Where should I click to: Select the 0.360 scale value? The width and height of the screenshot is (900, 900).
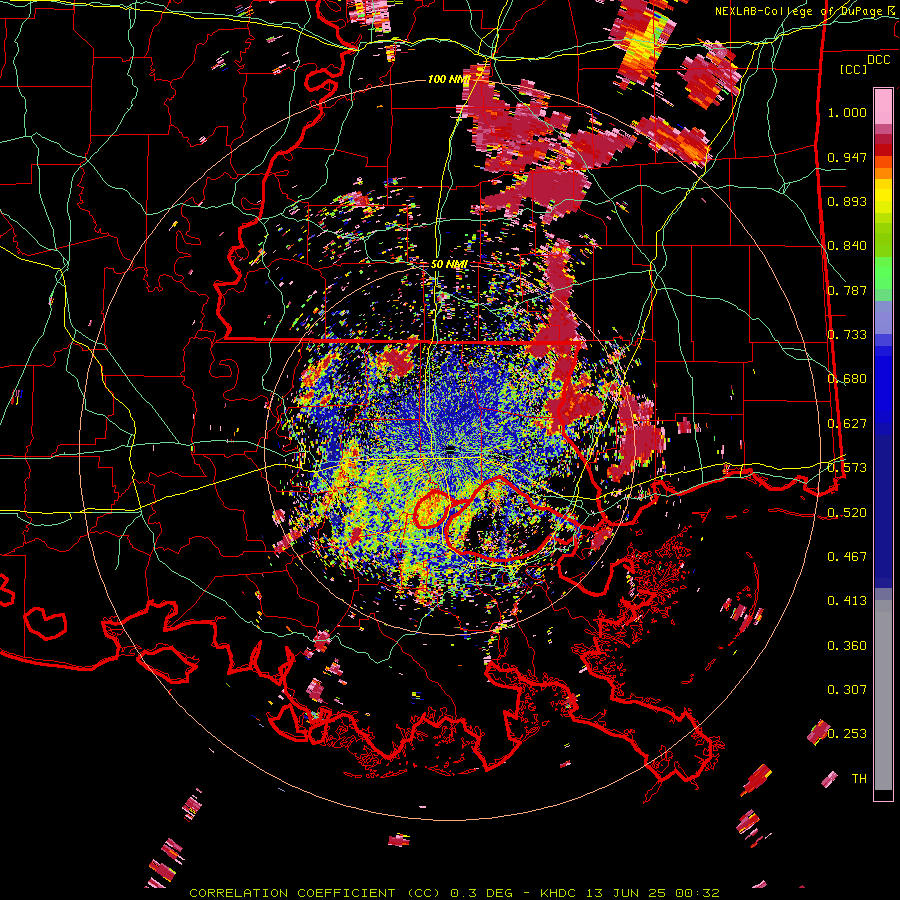coord(847,645)
